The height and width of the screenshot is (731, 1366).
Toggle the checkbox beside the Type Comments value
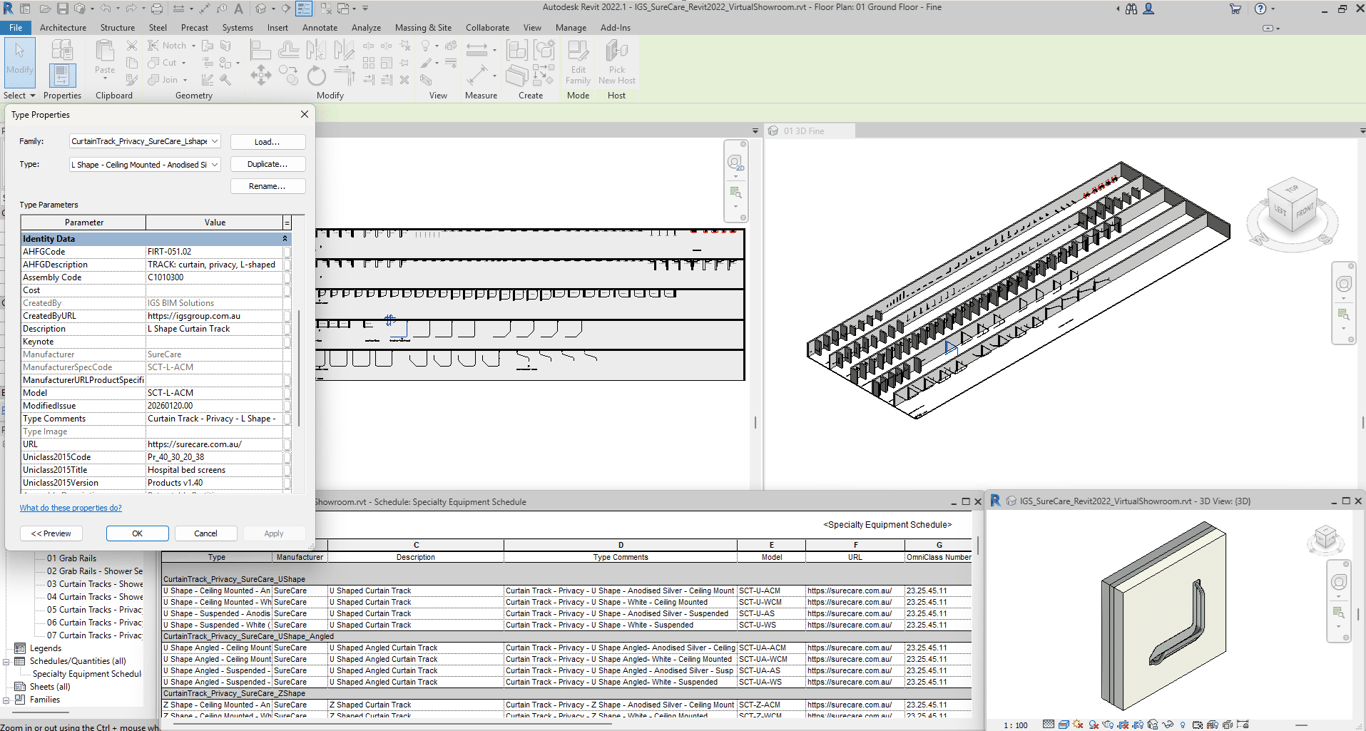point(287,419)
